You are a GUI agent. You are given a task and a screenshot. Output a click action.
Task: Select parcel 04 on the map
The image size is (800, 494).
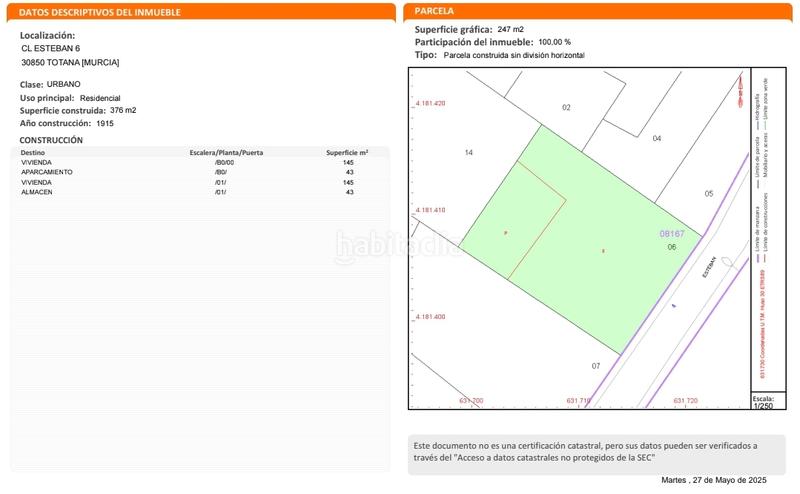pyautogui.click(x=657, y=138)
